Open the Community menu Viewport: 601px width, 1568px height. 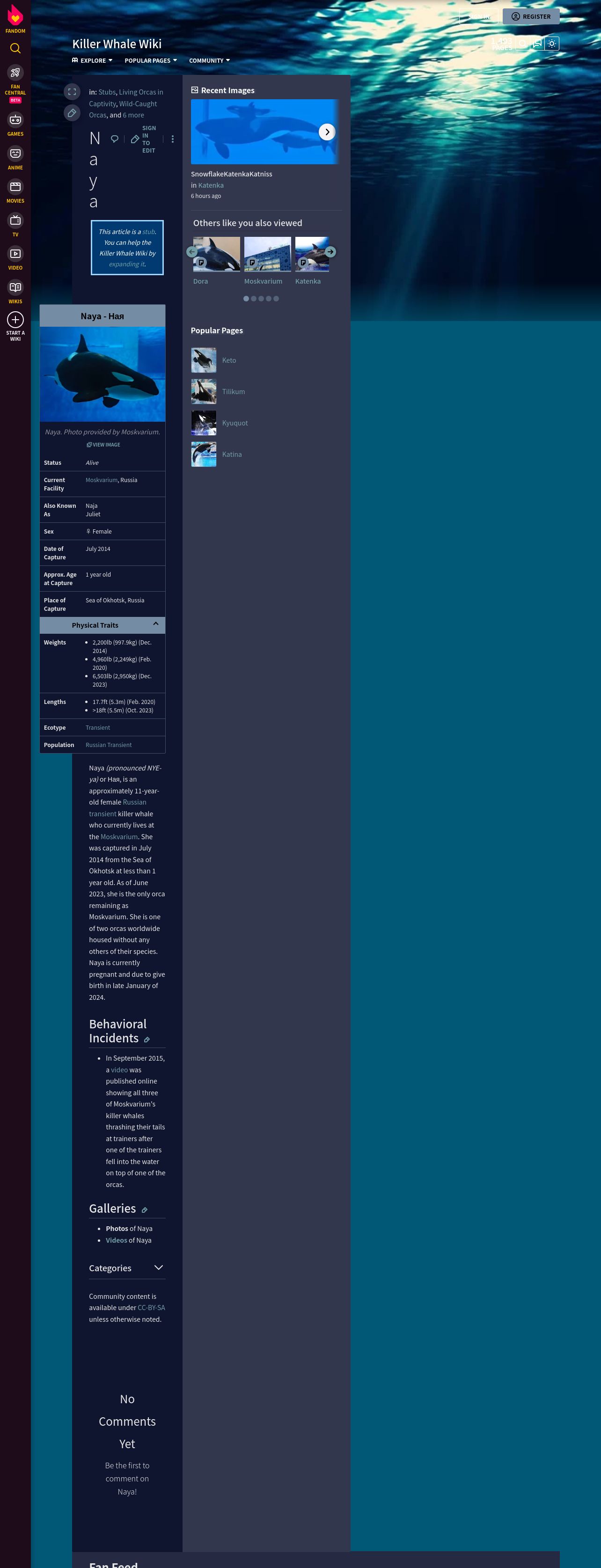(210, 60)
